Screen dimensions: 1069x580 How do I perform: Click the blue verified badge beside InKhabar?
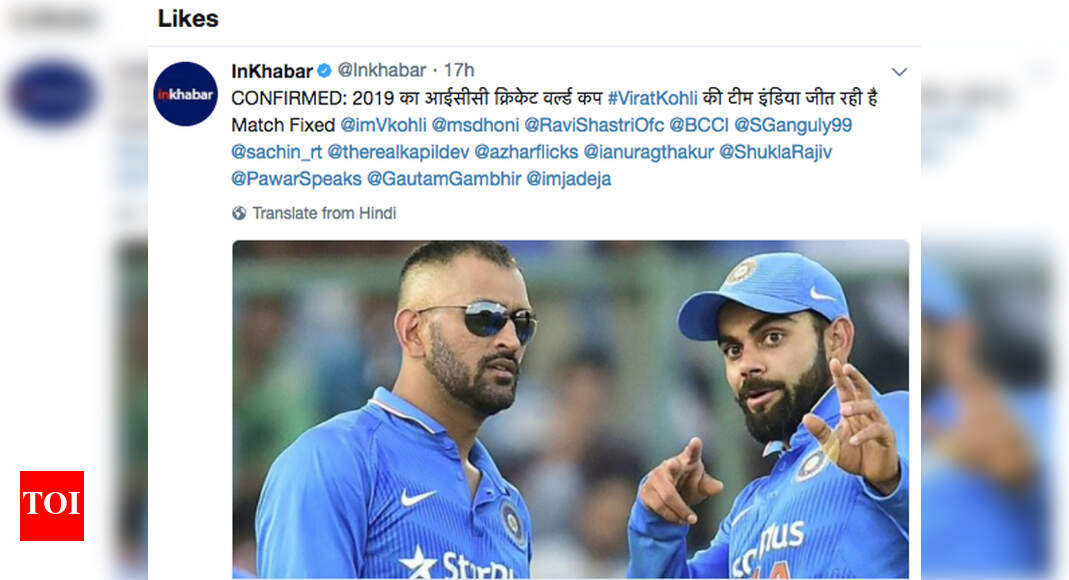[x=325, y=70]
